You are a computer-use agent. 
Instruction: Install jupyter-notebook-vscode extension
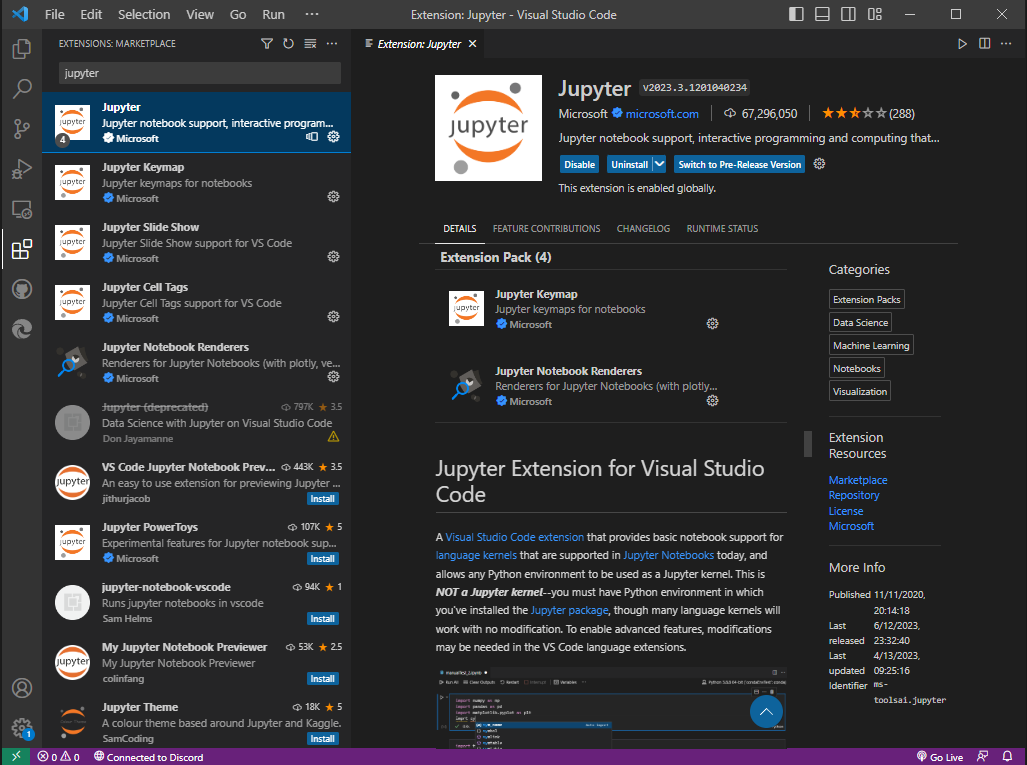pyautogui.click(x=322, y=618)
